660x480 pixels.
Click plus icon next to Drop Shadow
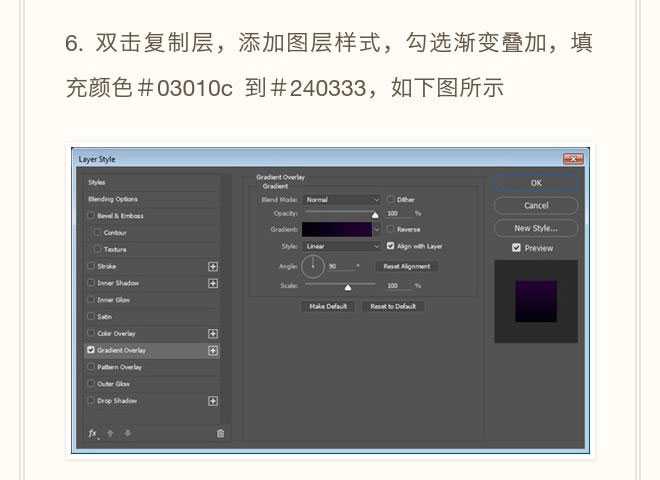[212, 401]
